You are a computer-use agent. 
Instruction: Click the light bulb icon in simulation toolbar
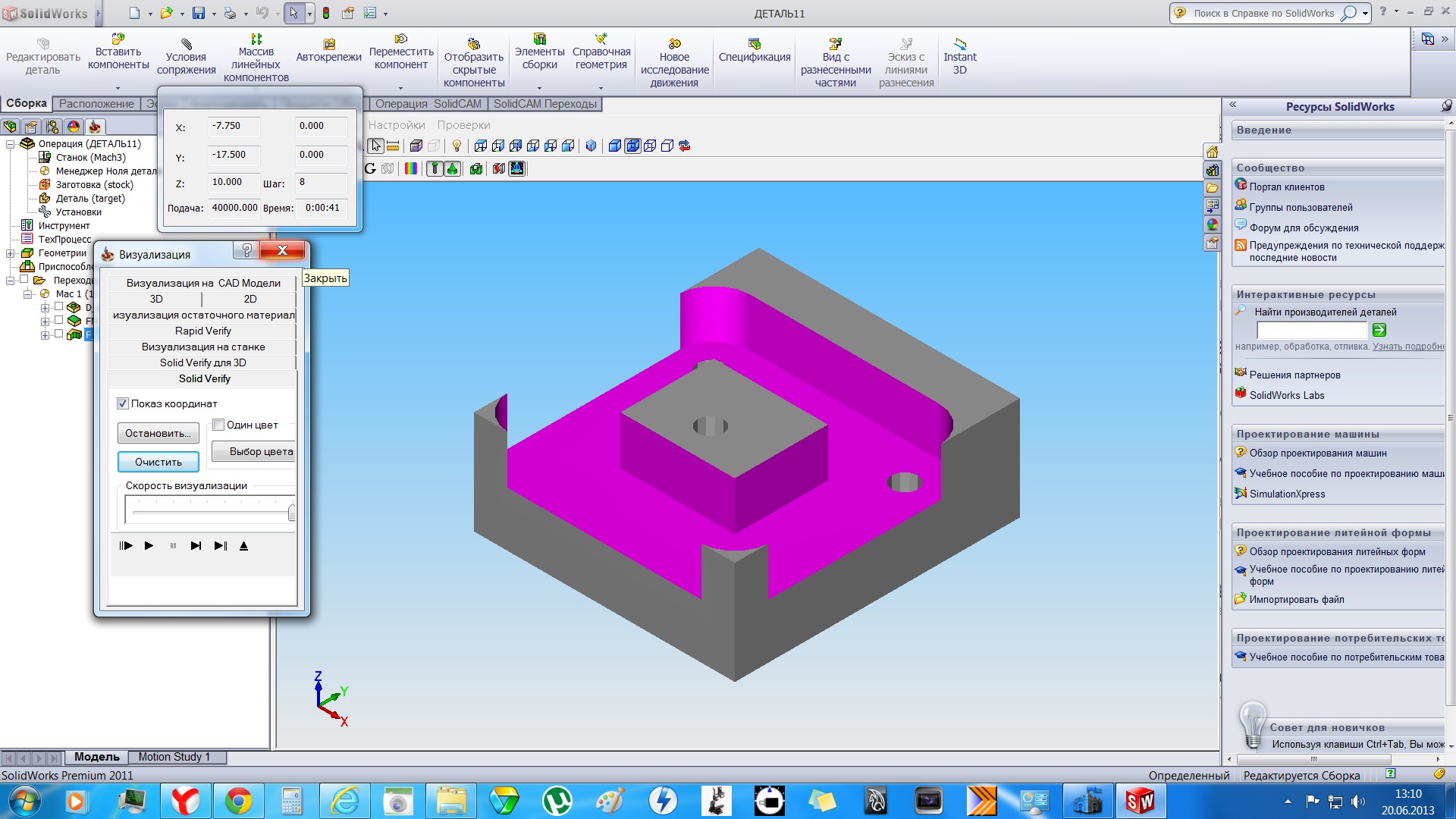(457, 146)
